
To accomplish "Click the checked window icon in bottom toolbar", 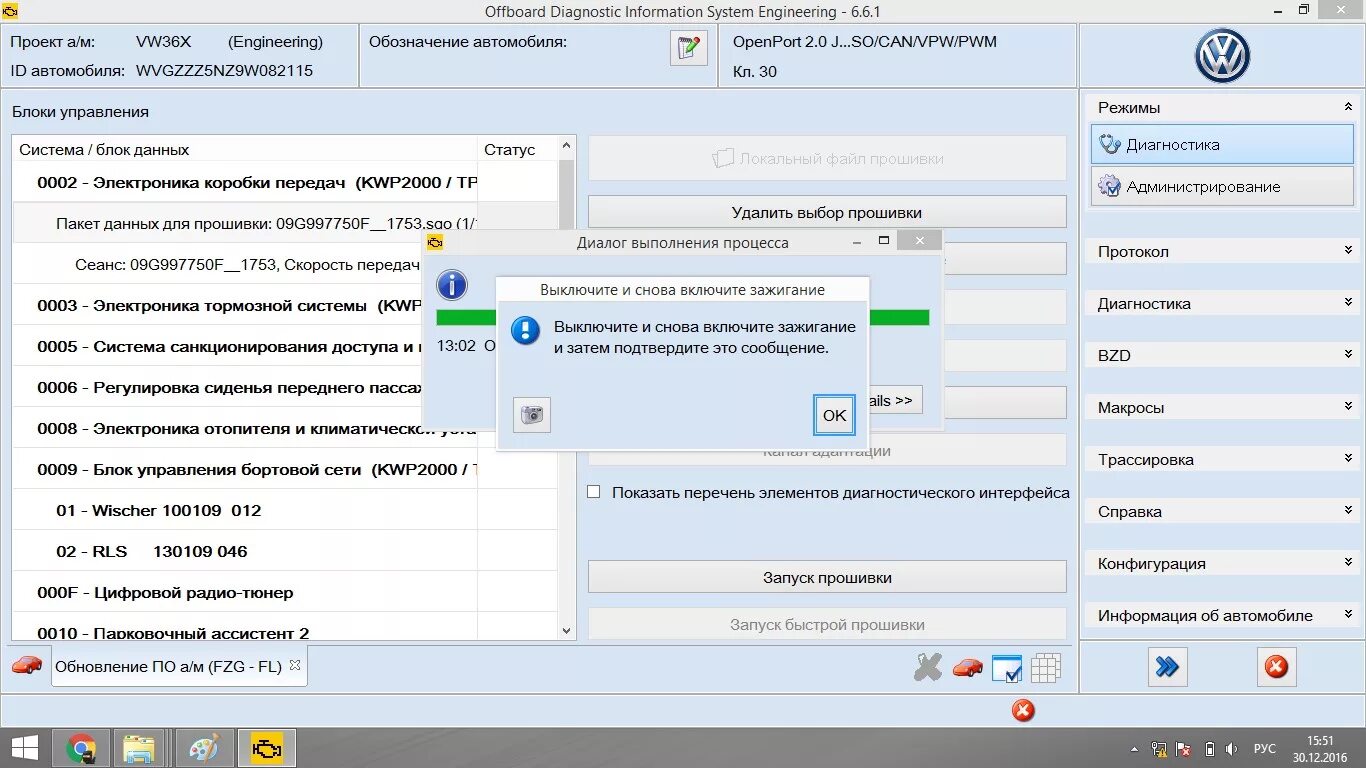I will (1007, 668).
